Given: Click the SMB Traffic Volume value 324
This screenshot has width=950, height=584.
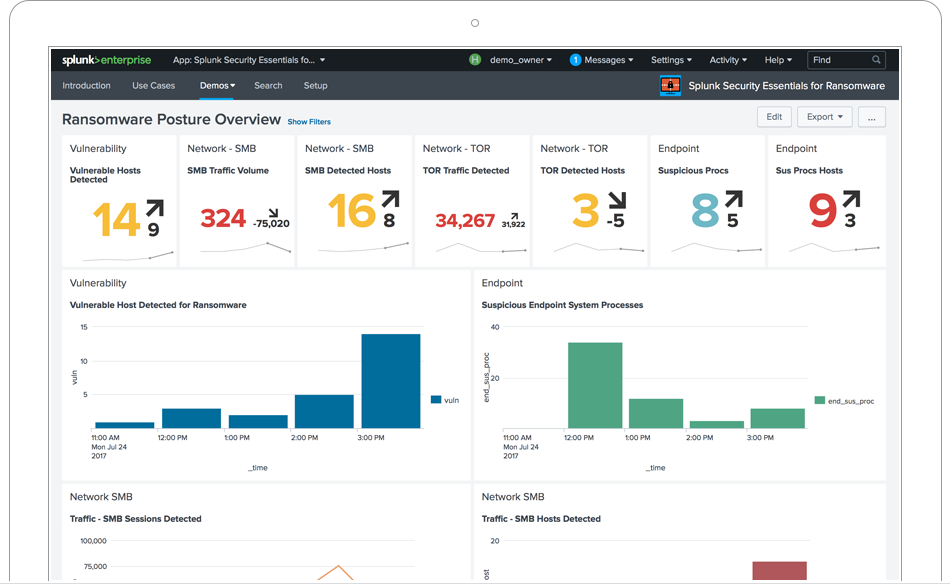Looking at the screenshot, I should [223, 218].
